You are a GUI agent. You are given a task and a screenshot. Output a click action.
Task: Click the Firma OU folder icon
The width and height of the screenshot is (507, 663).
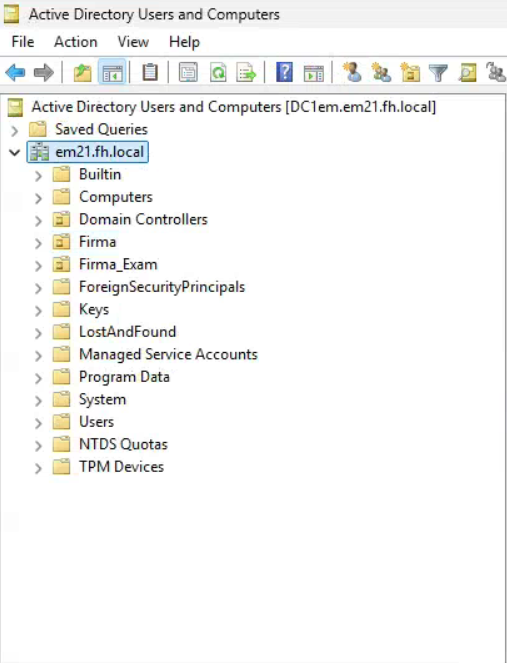point(61,242)
